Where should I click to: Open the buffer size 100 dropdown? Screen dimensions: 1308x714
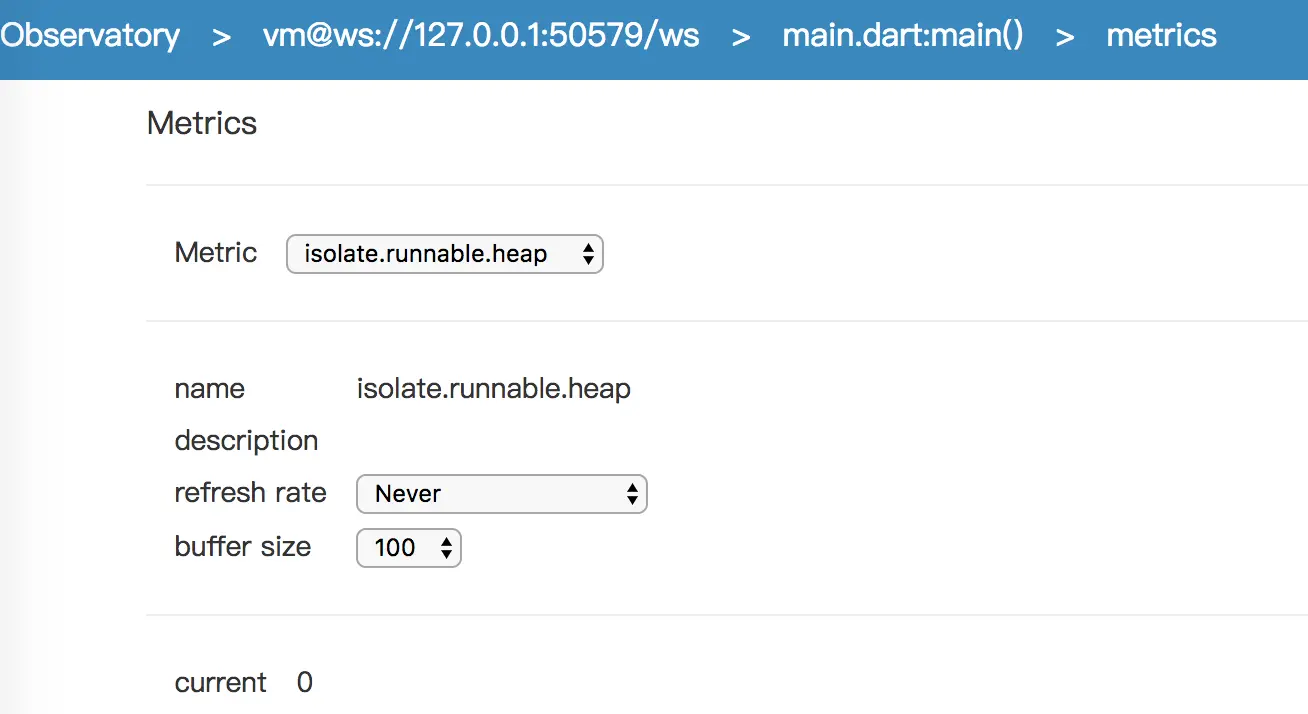409,548
